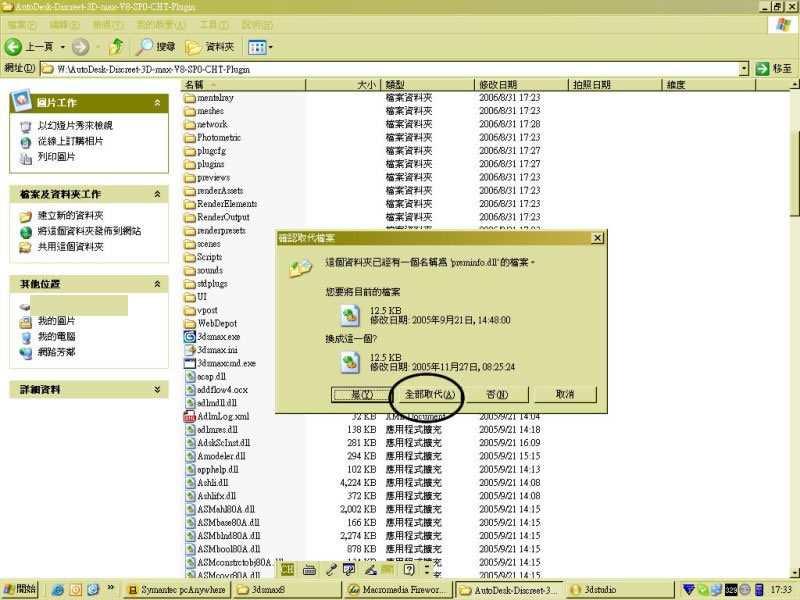
Task: Click the Go (移至) button by the address bar
Action: (x=773, y=68)
